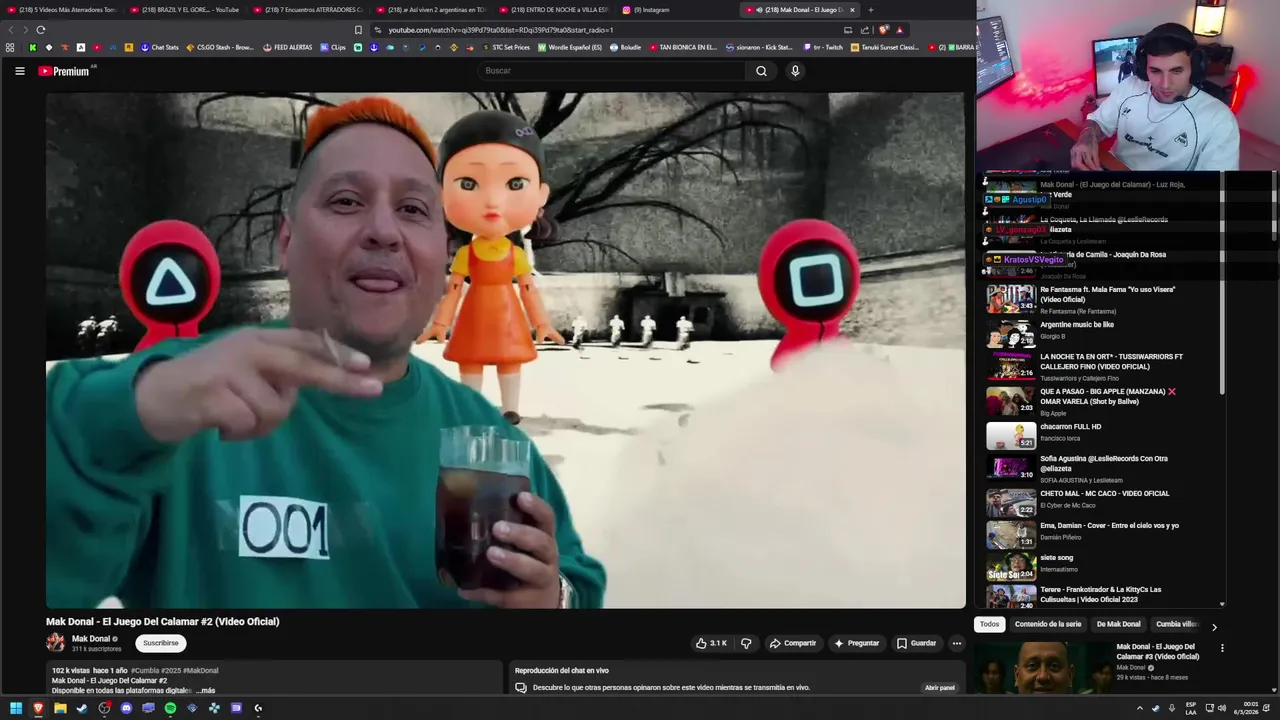
Task: Open the STC Set Prices bookmark
Action: (x=506, y=47)
